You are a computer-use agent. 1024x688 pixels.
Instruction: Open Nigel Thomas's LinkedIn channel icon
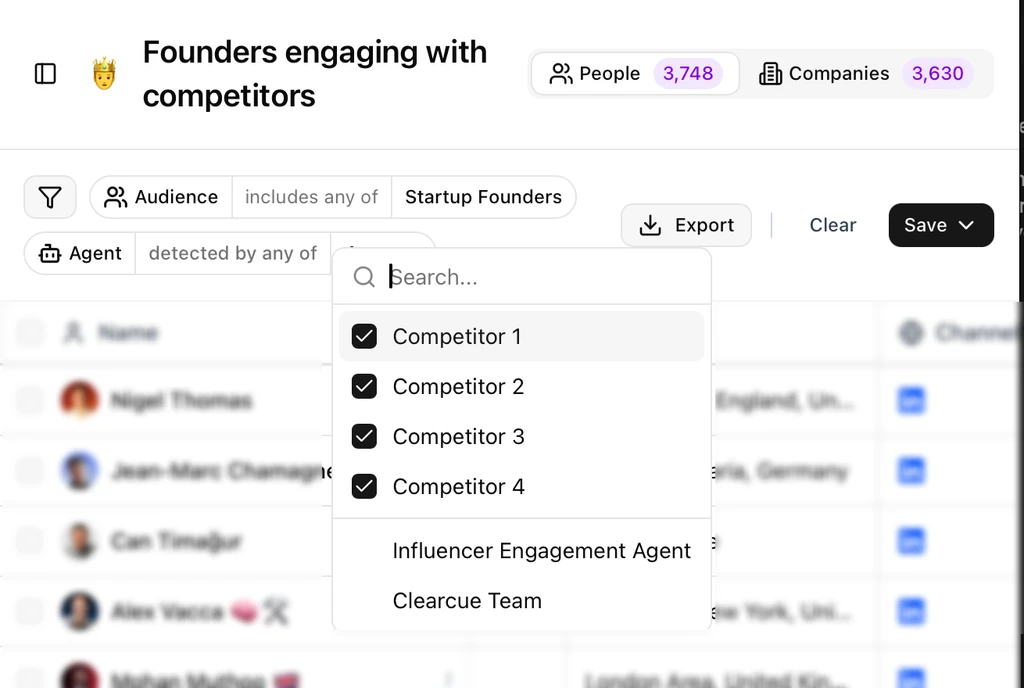[911, 400]
